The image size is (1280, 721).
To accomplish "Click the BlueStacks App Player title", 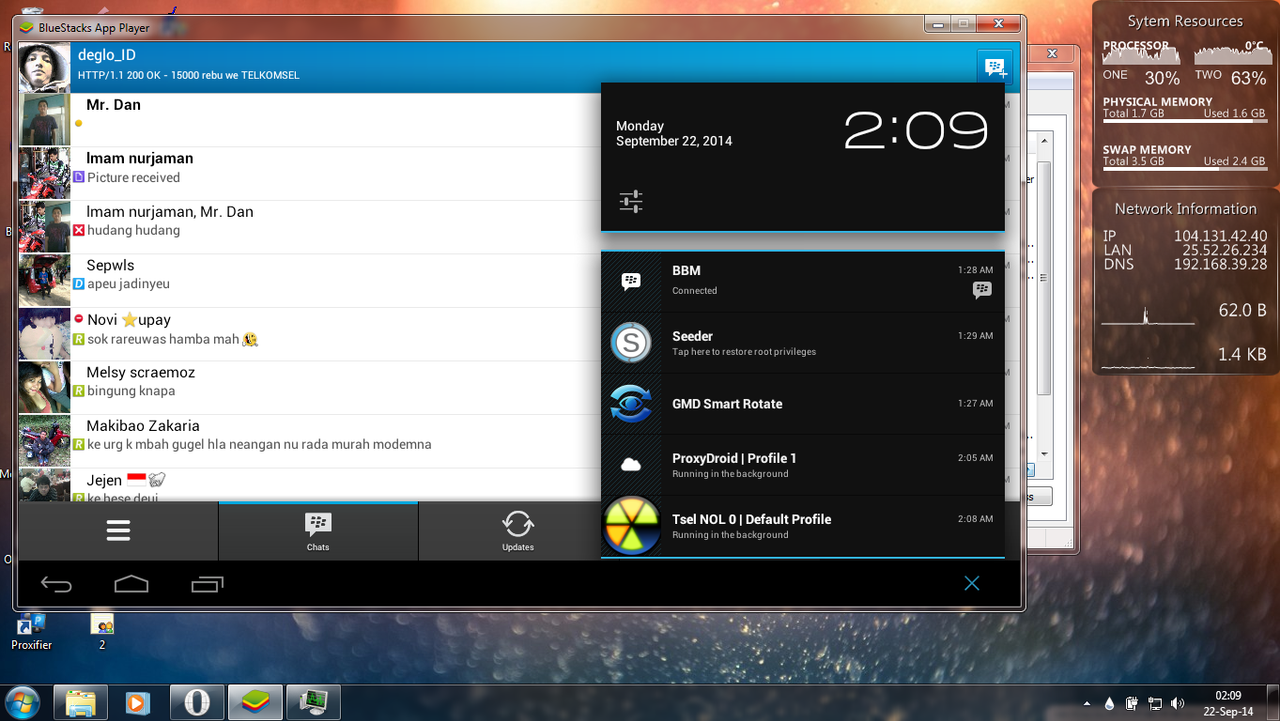I will click(94, 28).
